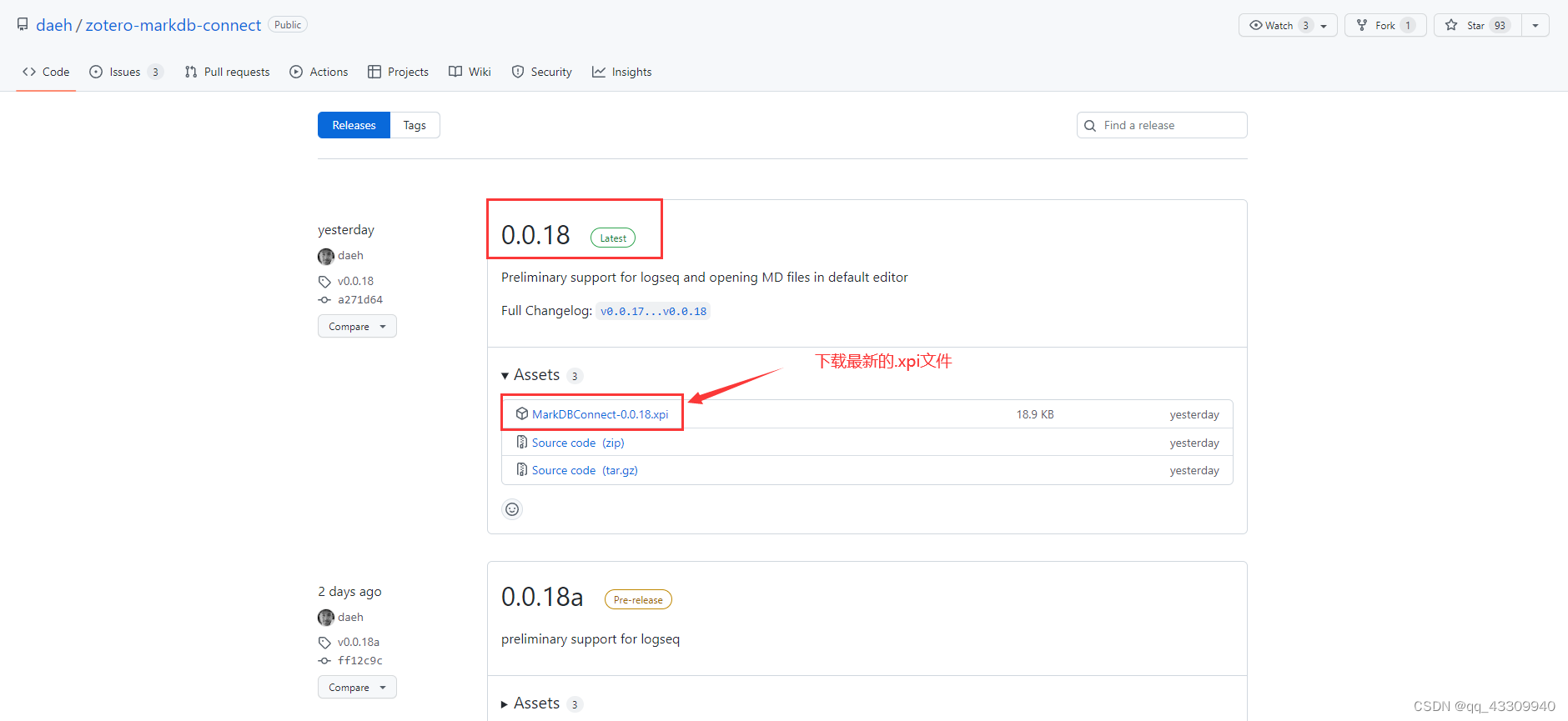
Task: Switch to the Tags view
Action: click(x=415, y=125)
